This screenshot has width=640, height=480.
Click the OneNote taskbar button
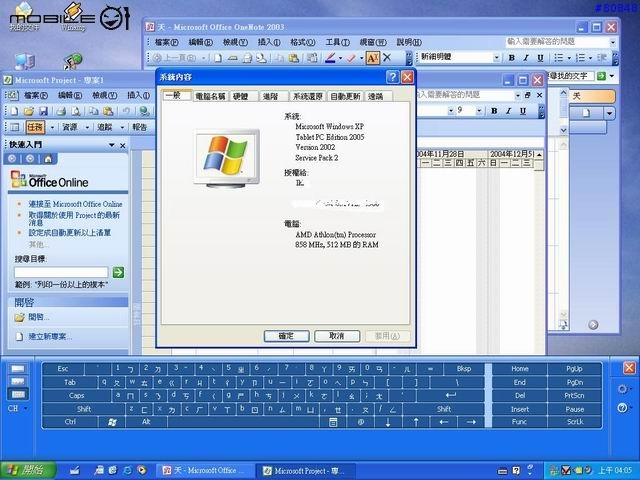(205, 471)
